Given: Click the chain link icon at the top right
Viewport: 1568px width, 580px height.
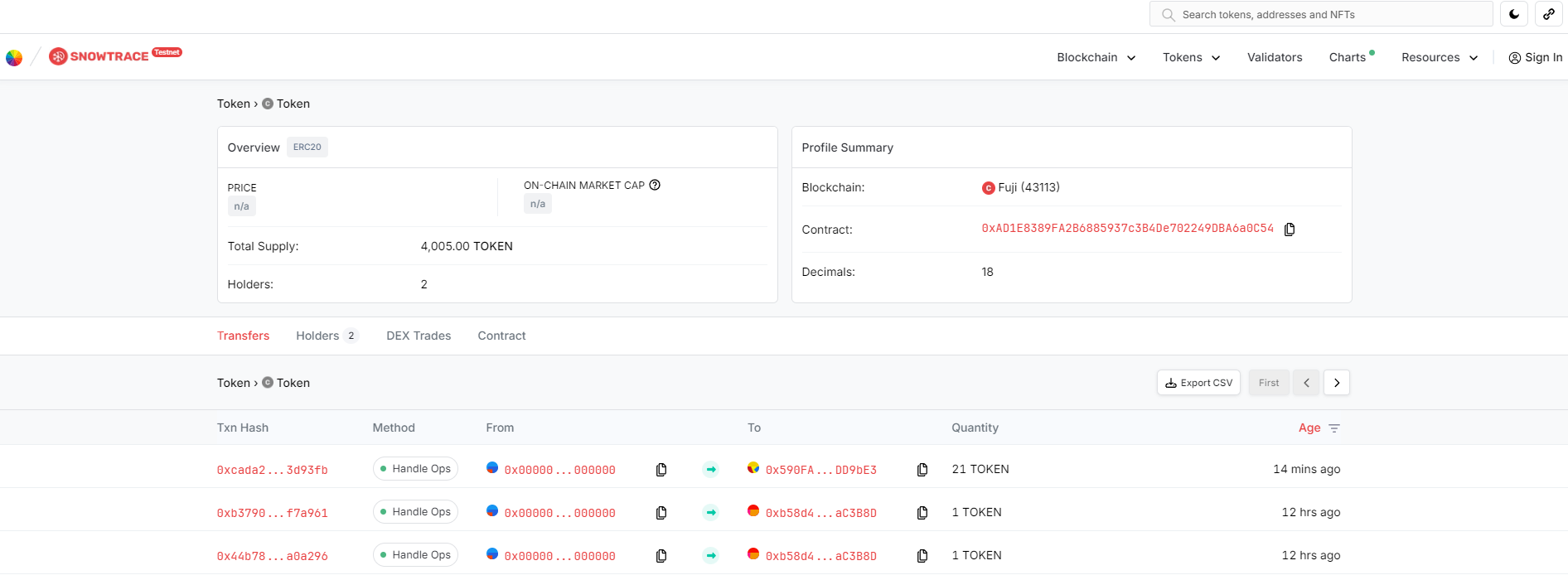Looking at the screenshot, I should pyautogui.click(x=1549, y=14).
